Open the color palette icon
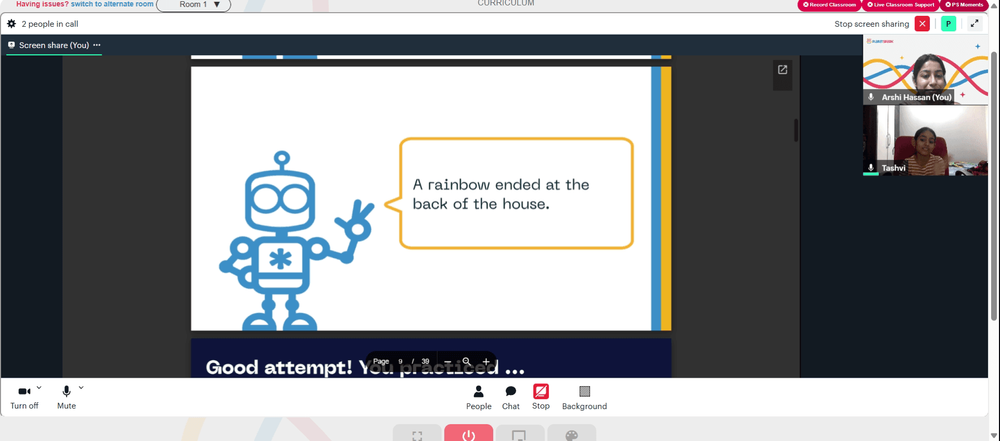The image size is (1000, 441). tap(571, 435)
